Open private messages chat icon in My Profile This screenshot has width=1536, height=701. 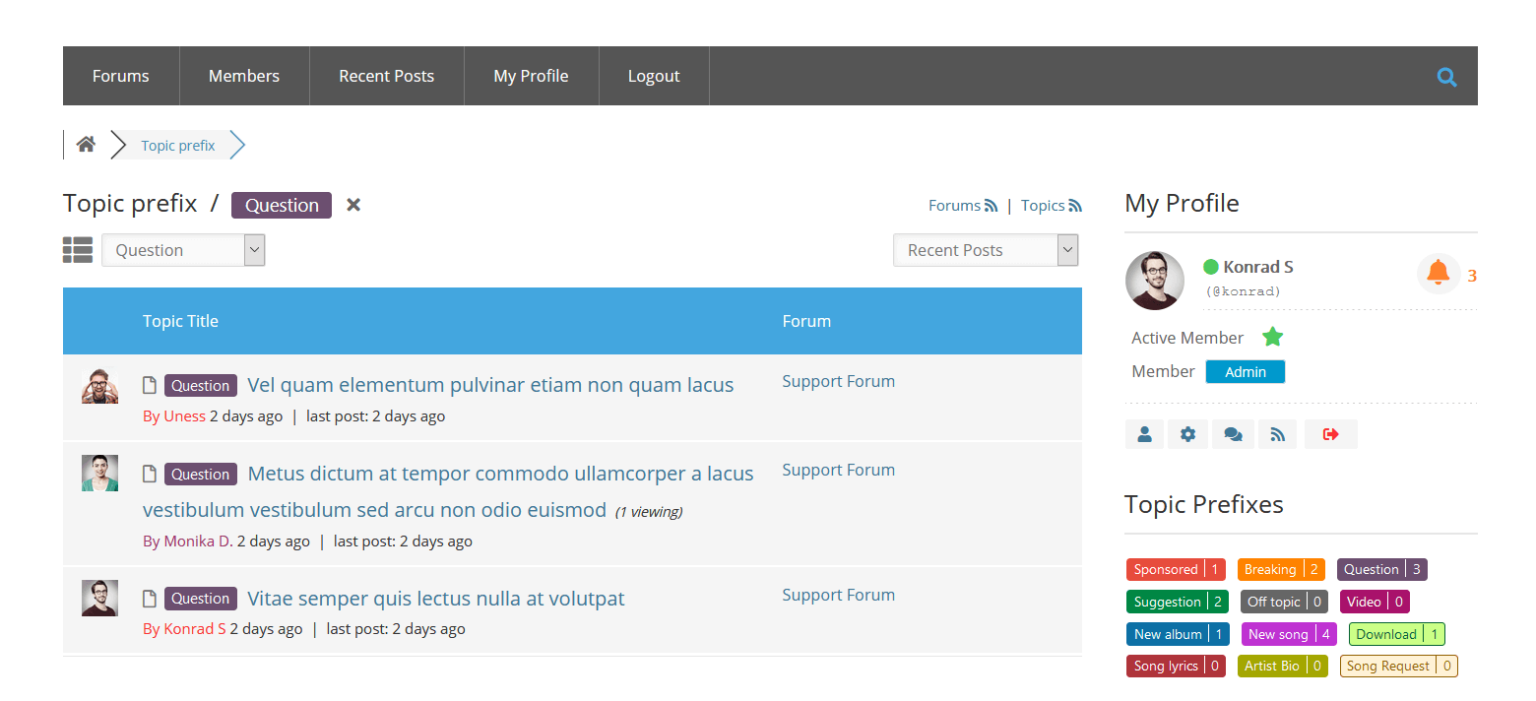(x=1232, y=433)
